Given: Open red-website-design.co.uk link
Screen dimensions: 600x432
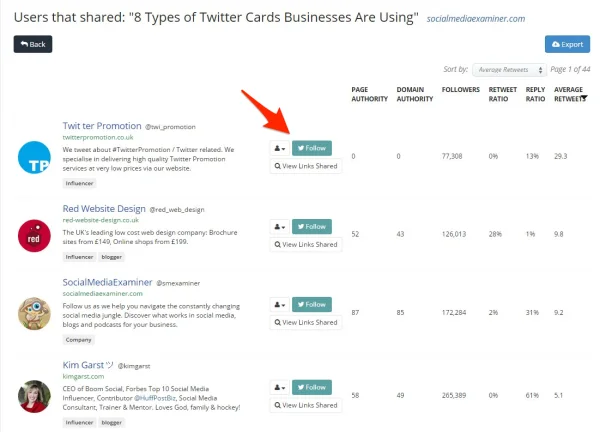Looking at the screenshot, I should (x=101, y=220).
